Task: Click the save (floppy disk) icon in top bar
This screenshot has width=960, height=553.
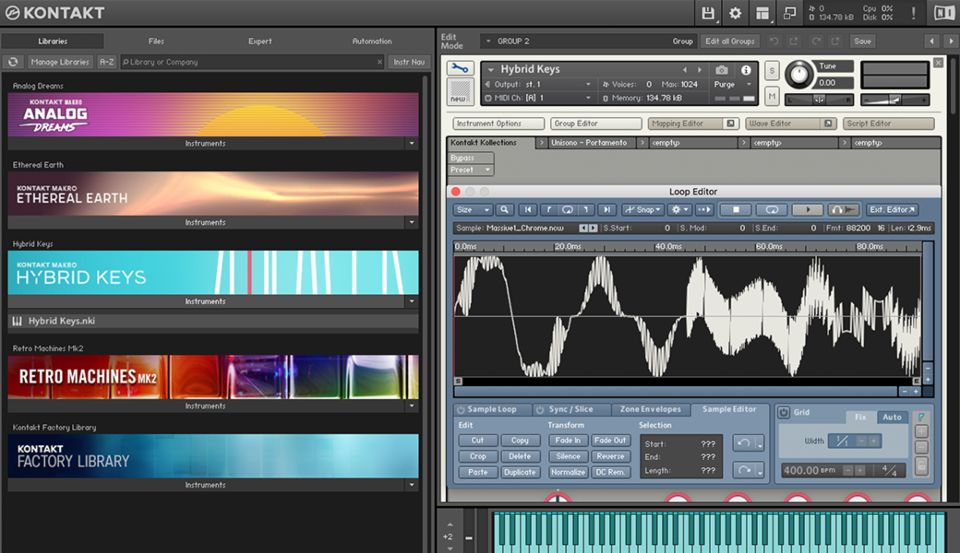Action: point(708,13)
